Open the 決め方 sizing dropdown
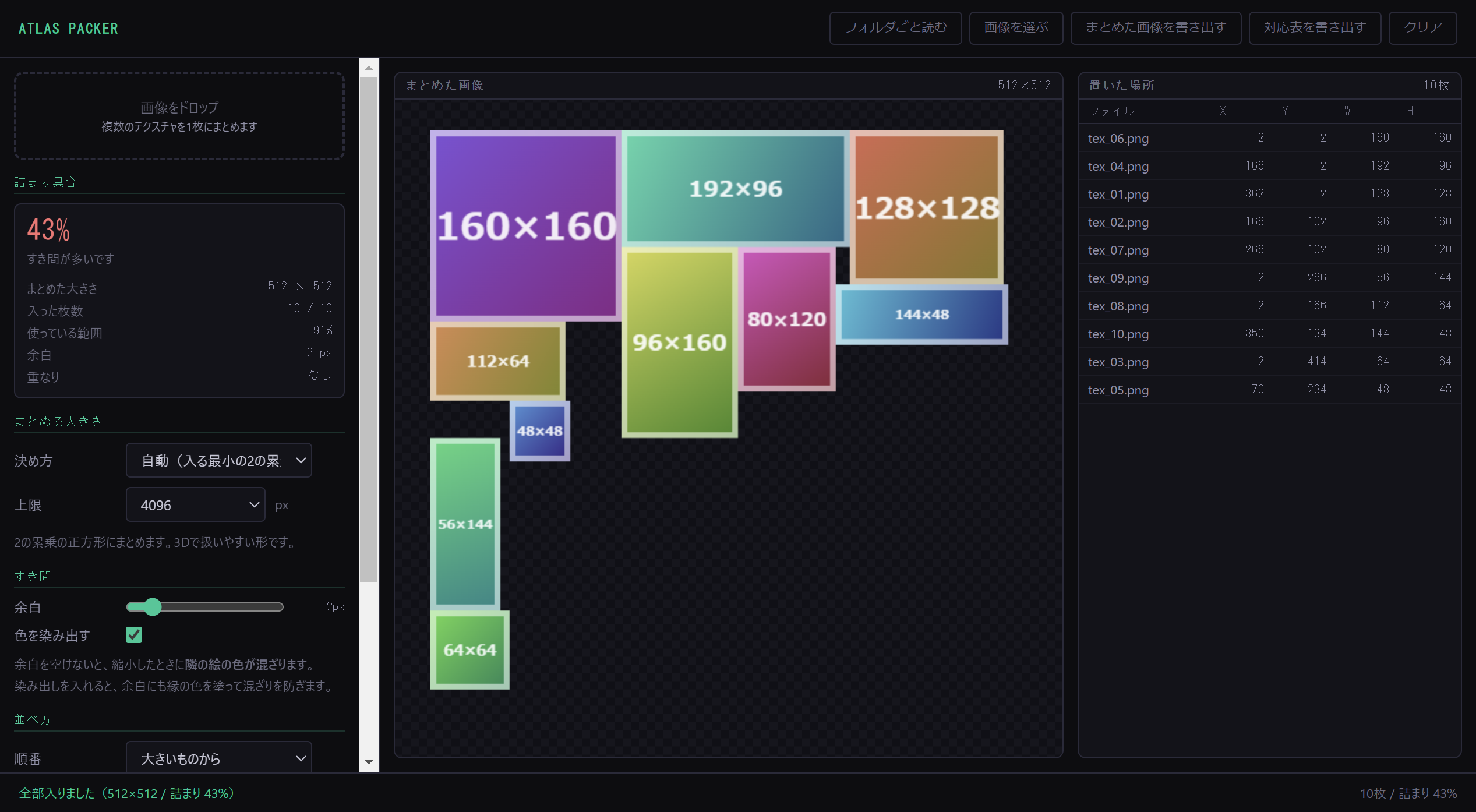Image resolution: width=1476 pixels, height=812 pixels. [219, 461]
